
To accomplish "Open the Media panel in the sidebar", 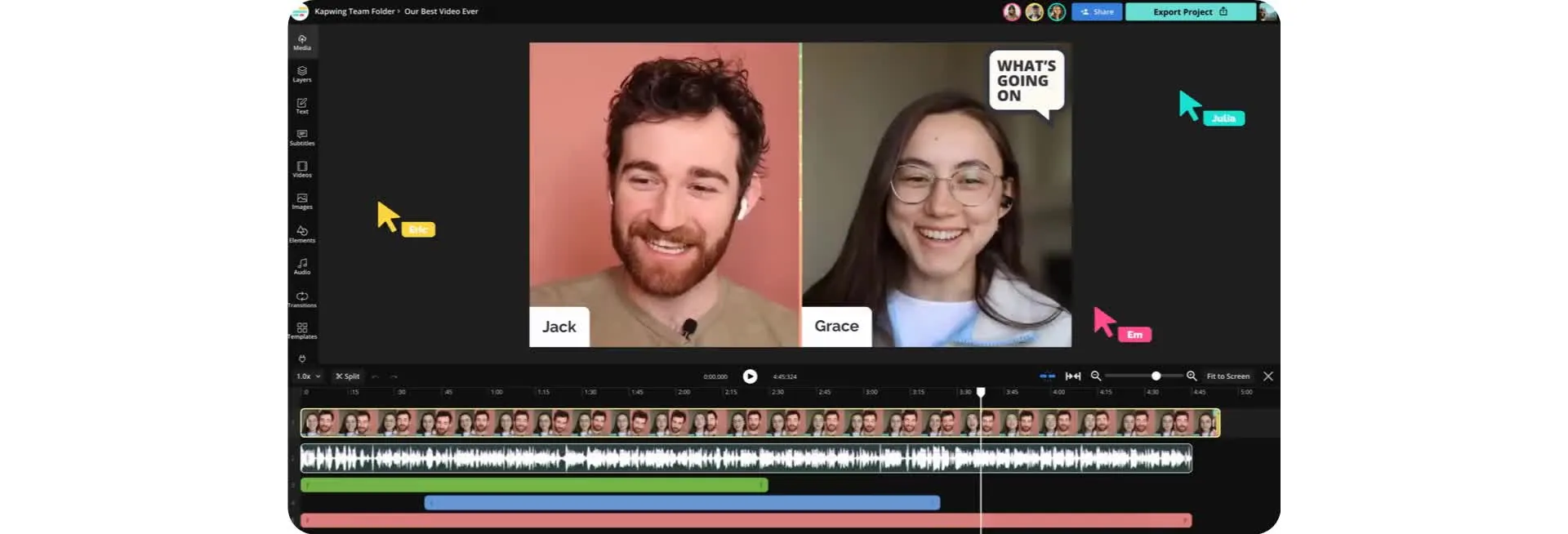I will [302, 42].
